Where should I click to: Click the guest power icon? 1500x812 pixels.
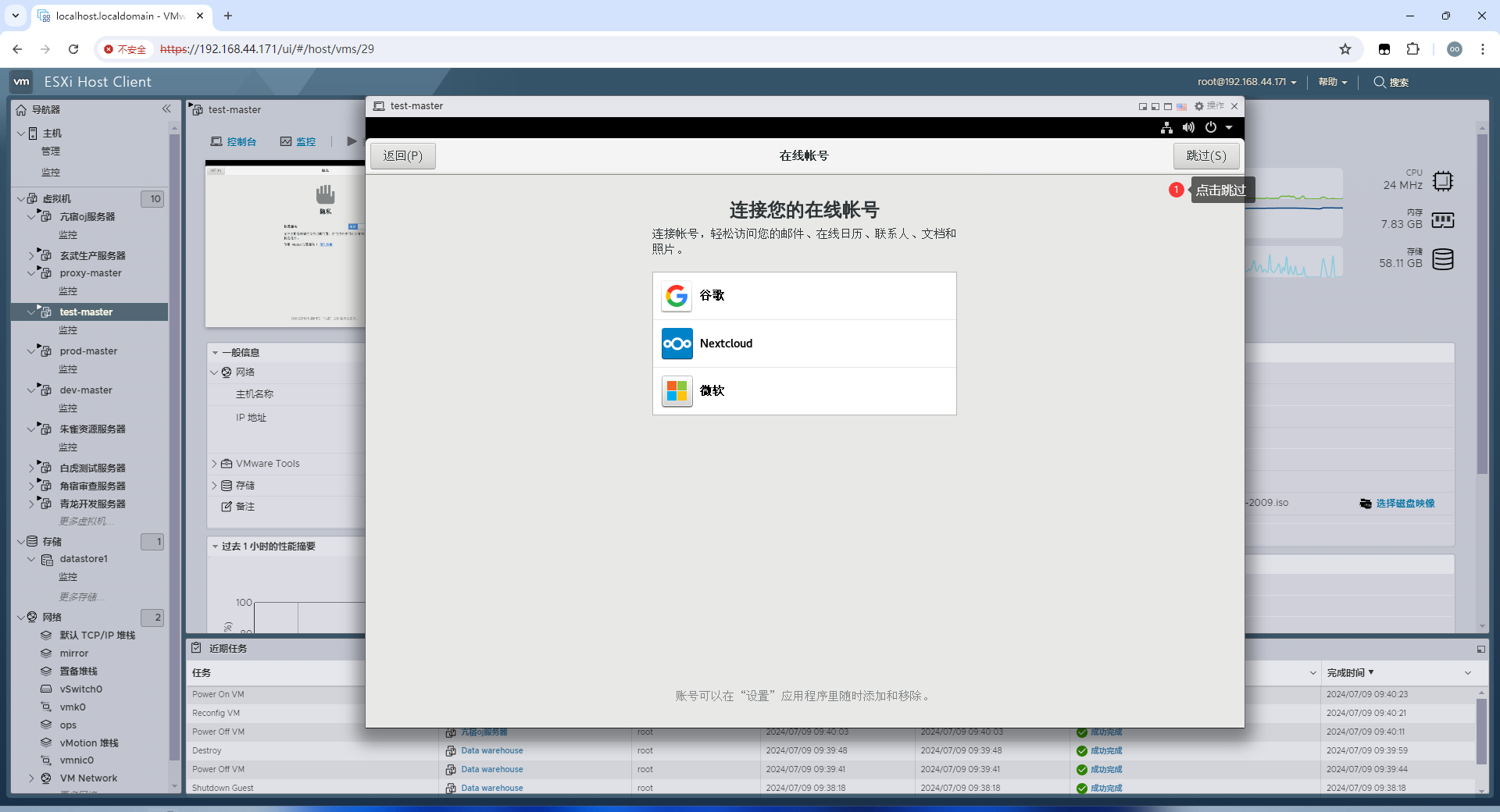[x=1211, y=127]
